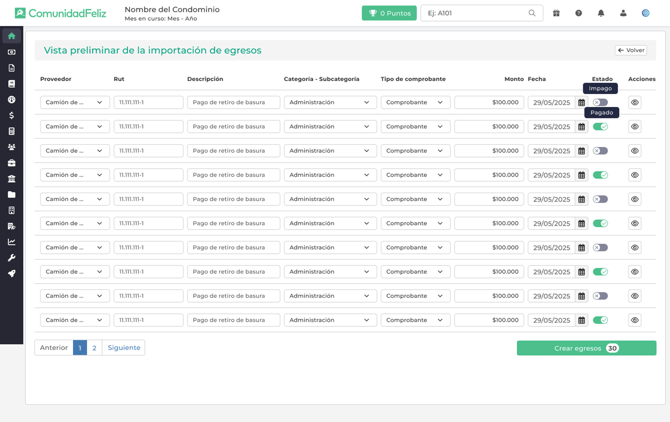The image size is (670, 422).
Task: Preview last row with eye icon
Action: pos(635,320)
